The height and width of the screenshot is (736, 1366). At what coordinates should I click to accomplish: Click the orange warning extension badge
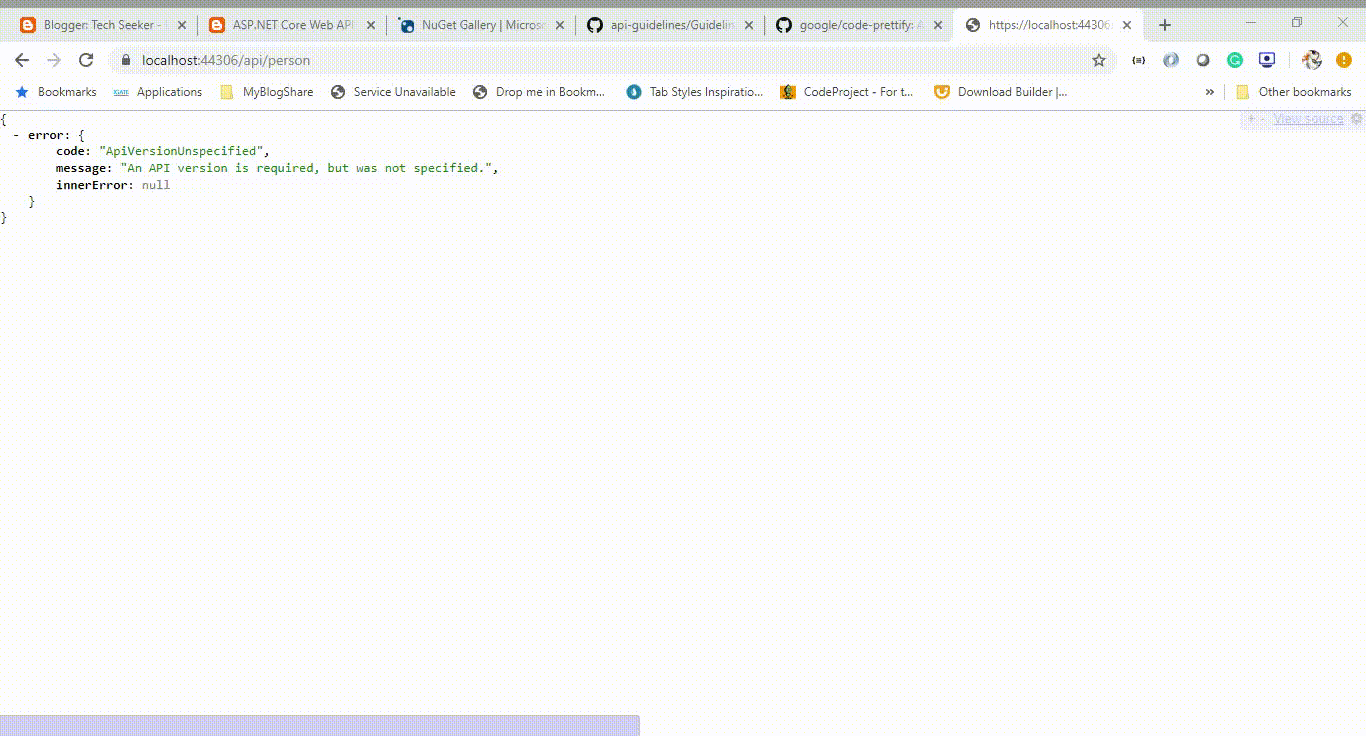[x=1343, y=60]
